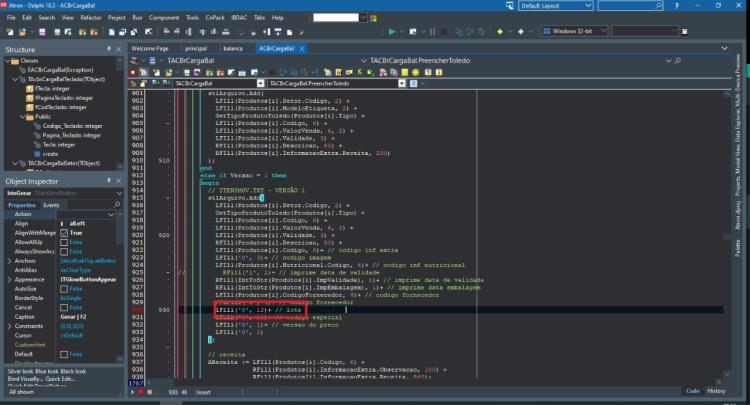
Task: Click the Code tab at bottom
Action: [693, 391]
